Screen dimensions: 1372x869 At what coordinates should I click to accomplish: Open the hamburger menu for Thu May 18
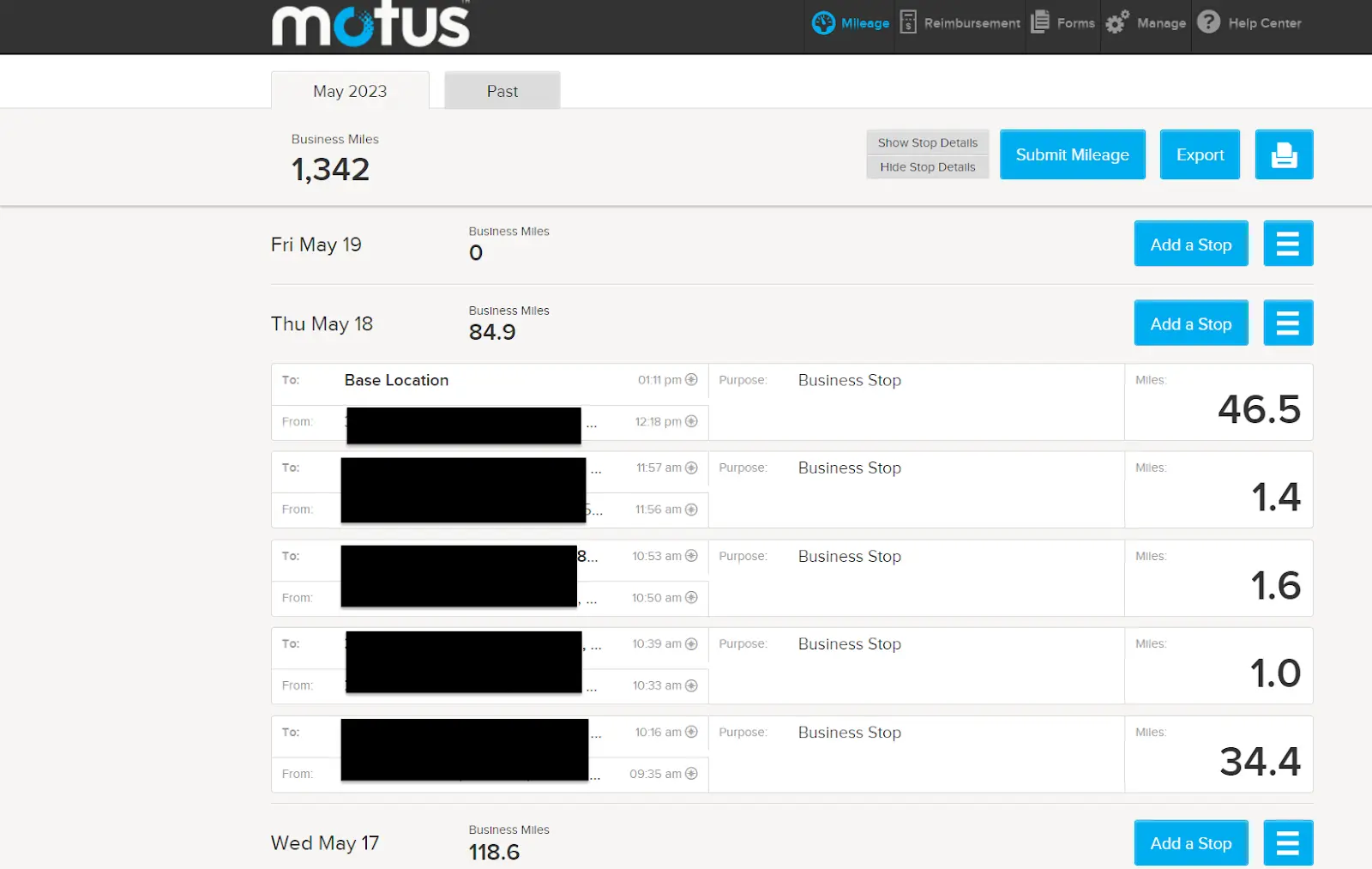pyautogui.click(x=1288, y=323)
